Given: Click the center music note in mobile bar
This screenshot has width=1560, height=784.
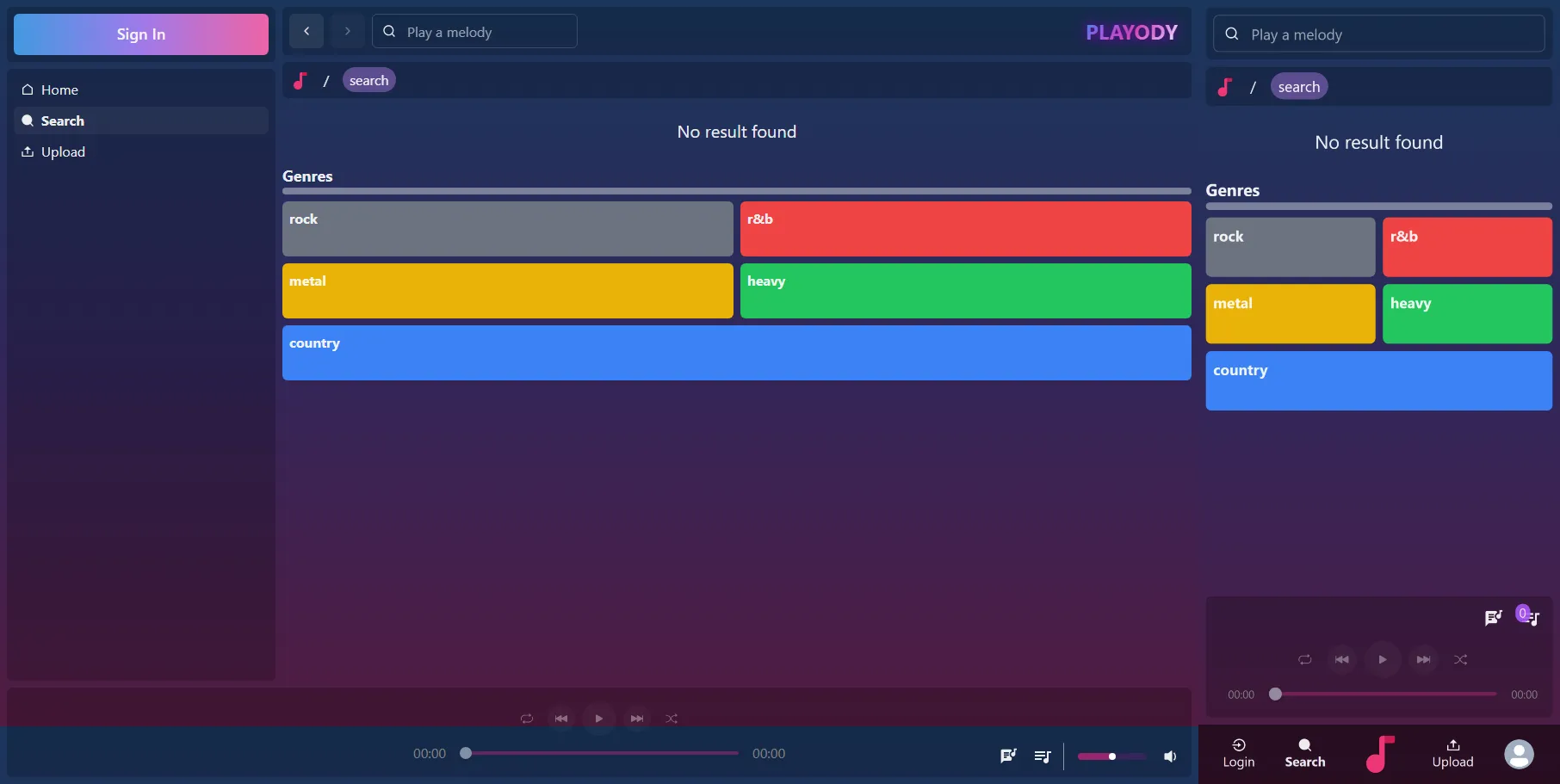Looking at the screenshot, I should pyautogui.click(x=1379, y=754).
